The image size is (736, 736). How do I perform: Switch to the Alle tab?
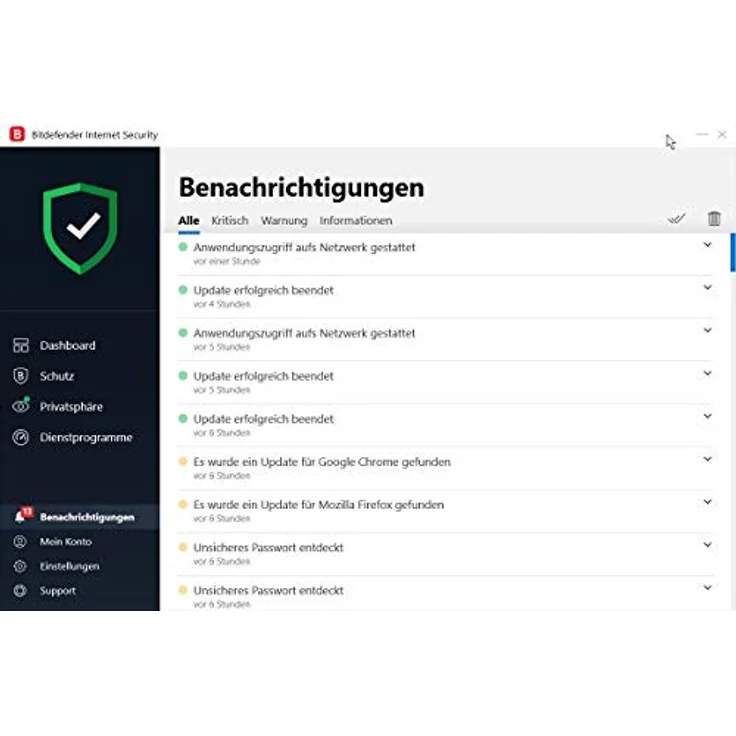[189, 221]
